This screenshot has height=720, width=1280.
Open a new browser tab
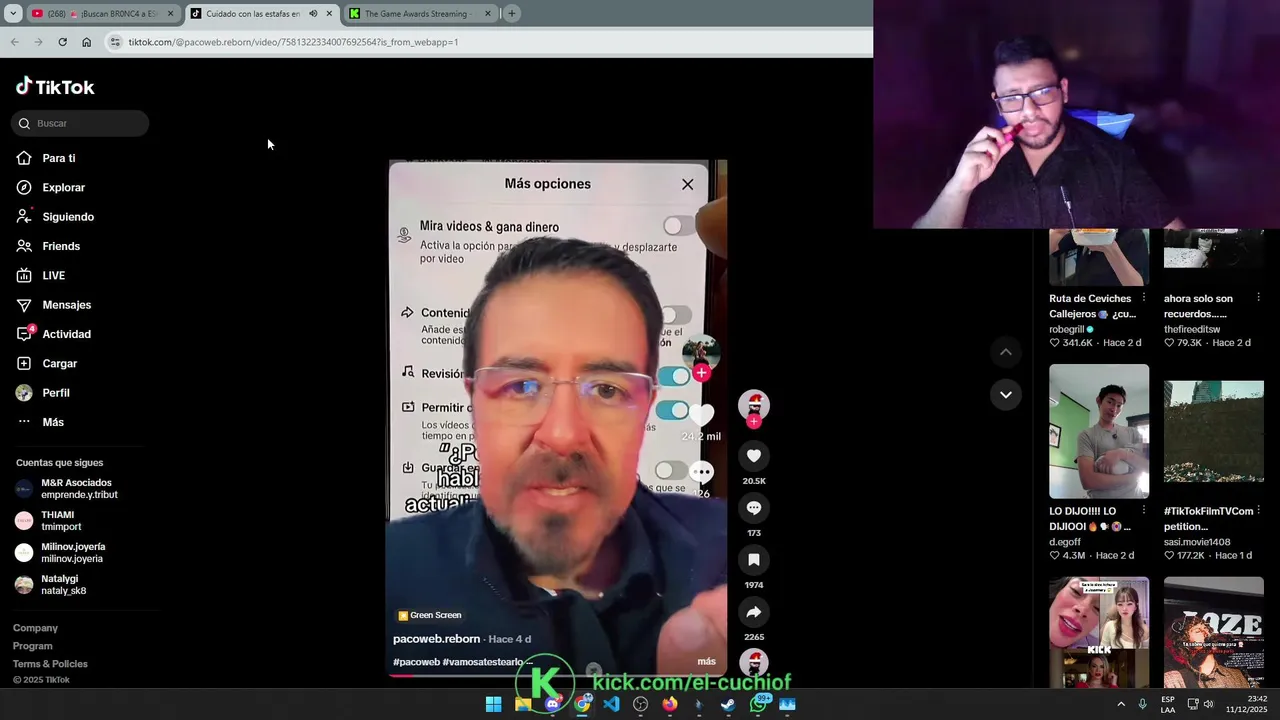511,14
